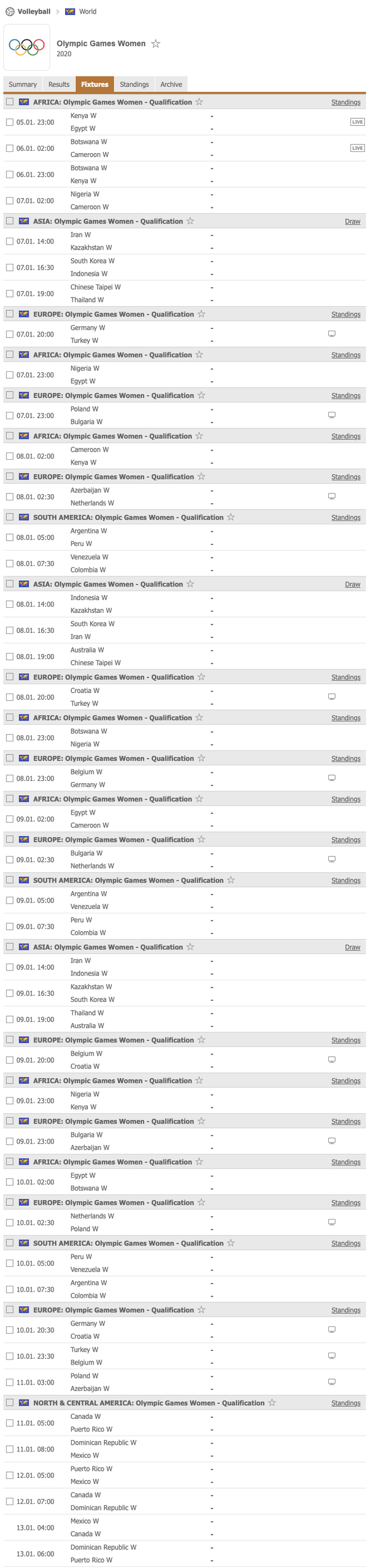Click the World breadcrumb link
This screenshot has height=1568, width=371.
pyautogui.click(x=87, y=11)
